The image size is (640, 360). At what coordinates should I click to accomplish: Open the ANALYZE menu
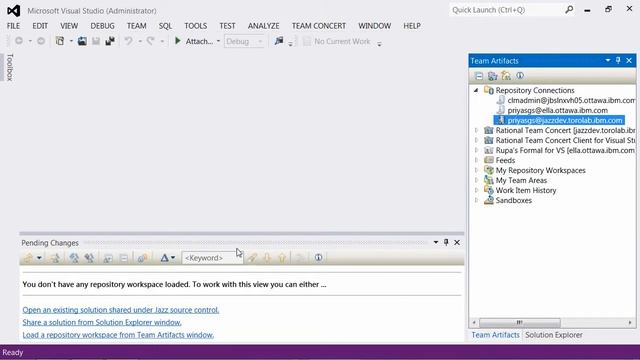pyautogui.click(x=263, y=26)
